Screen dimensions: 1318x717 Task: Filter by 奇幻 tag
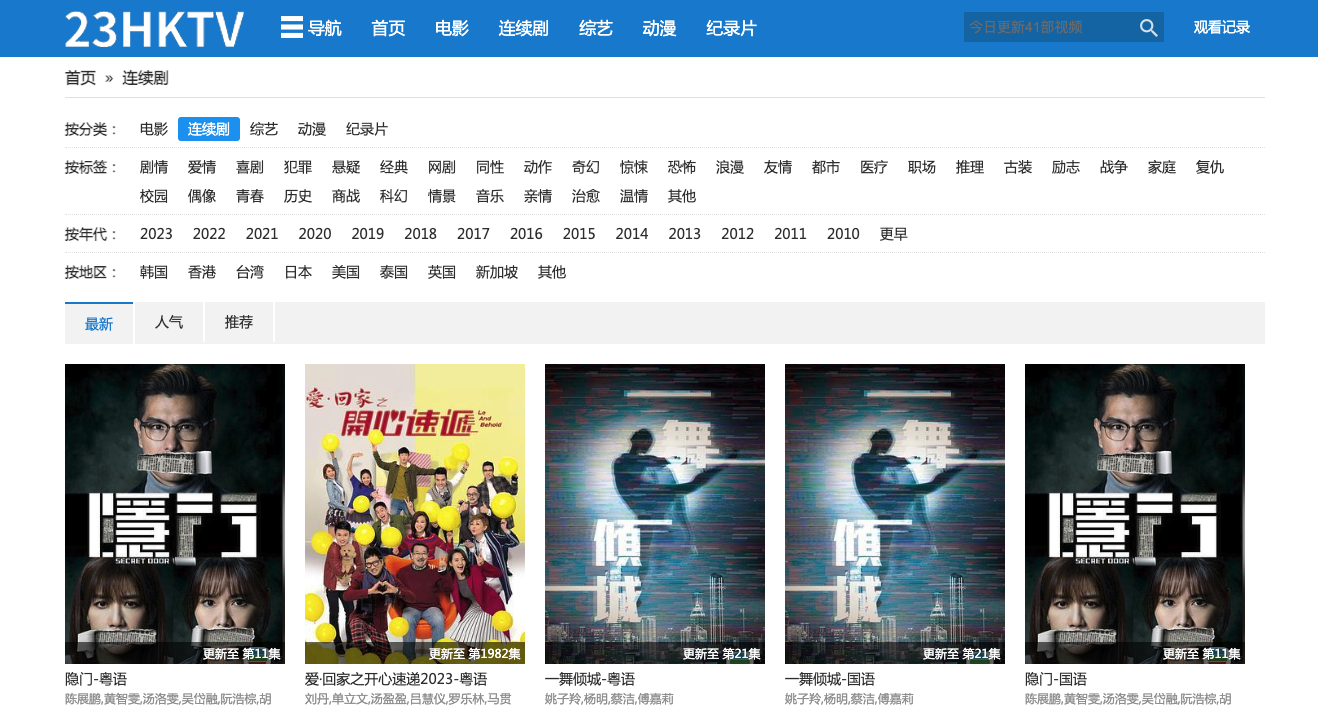coord(586,167)
